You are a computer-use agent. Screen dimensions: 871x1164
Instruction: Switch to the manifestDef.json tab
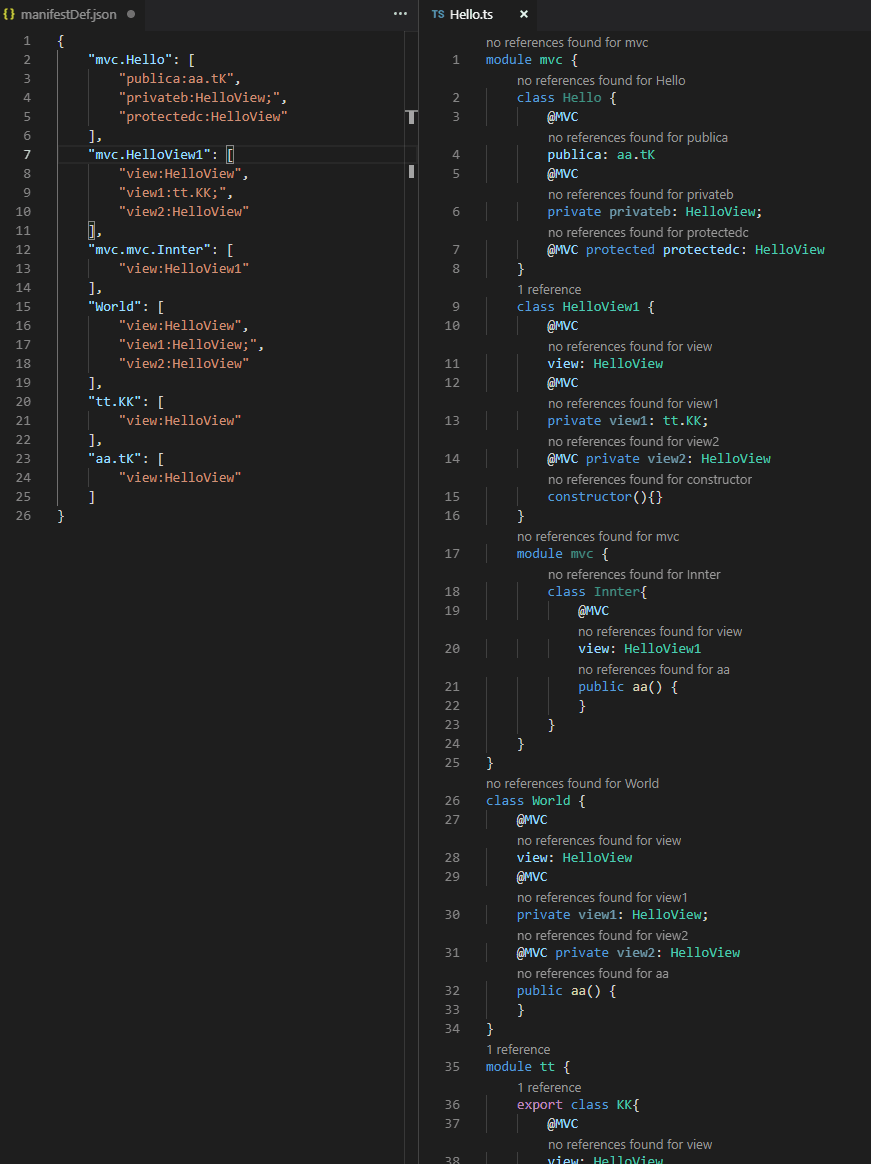pos(68,14)
